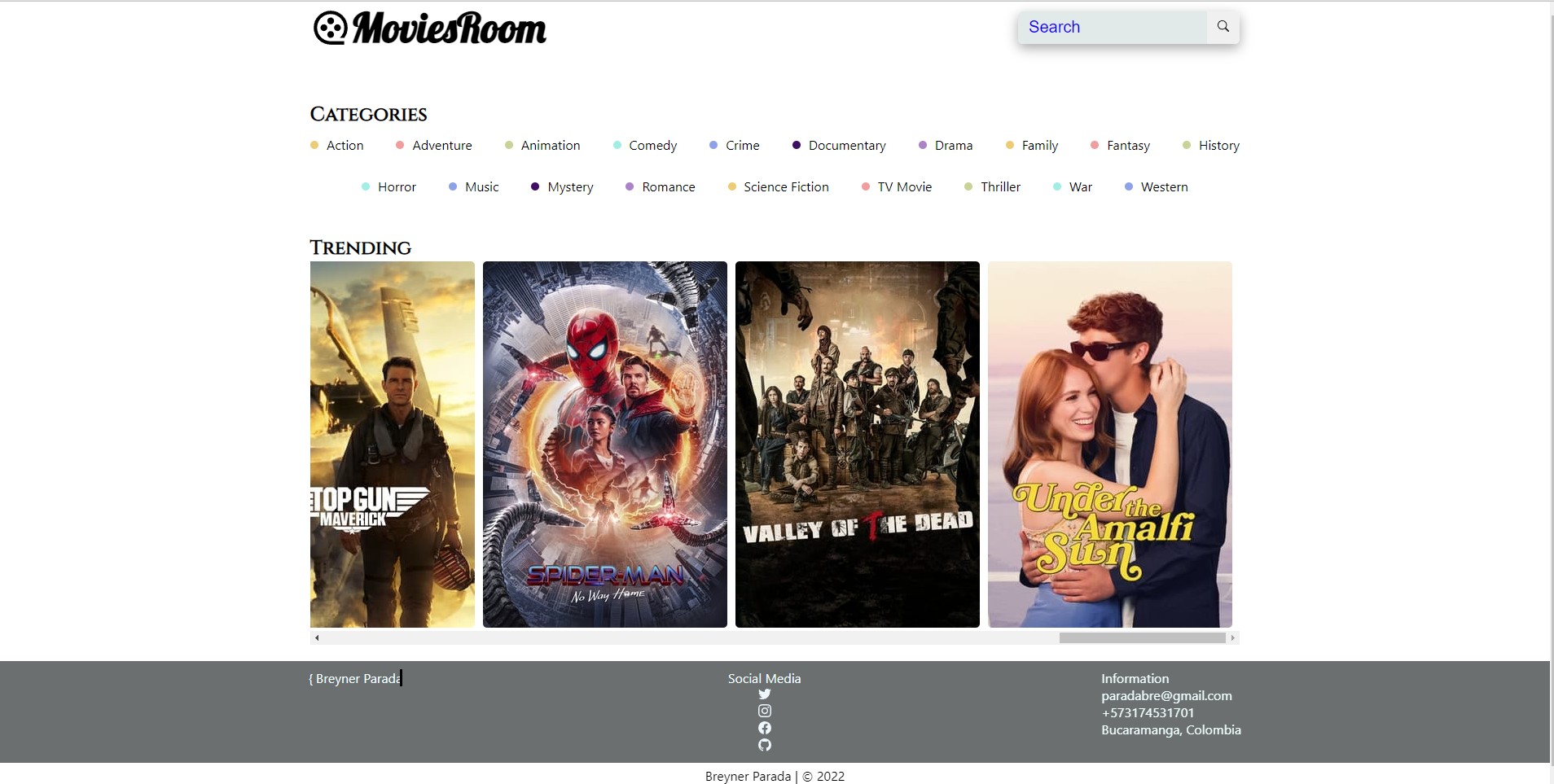
Task: Click the Information footer label
Action: (x=1135, y=678)
